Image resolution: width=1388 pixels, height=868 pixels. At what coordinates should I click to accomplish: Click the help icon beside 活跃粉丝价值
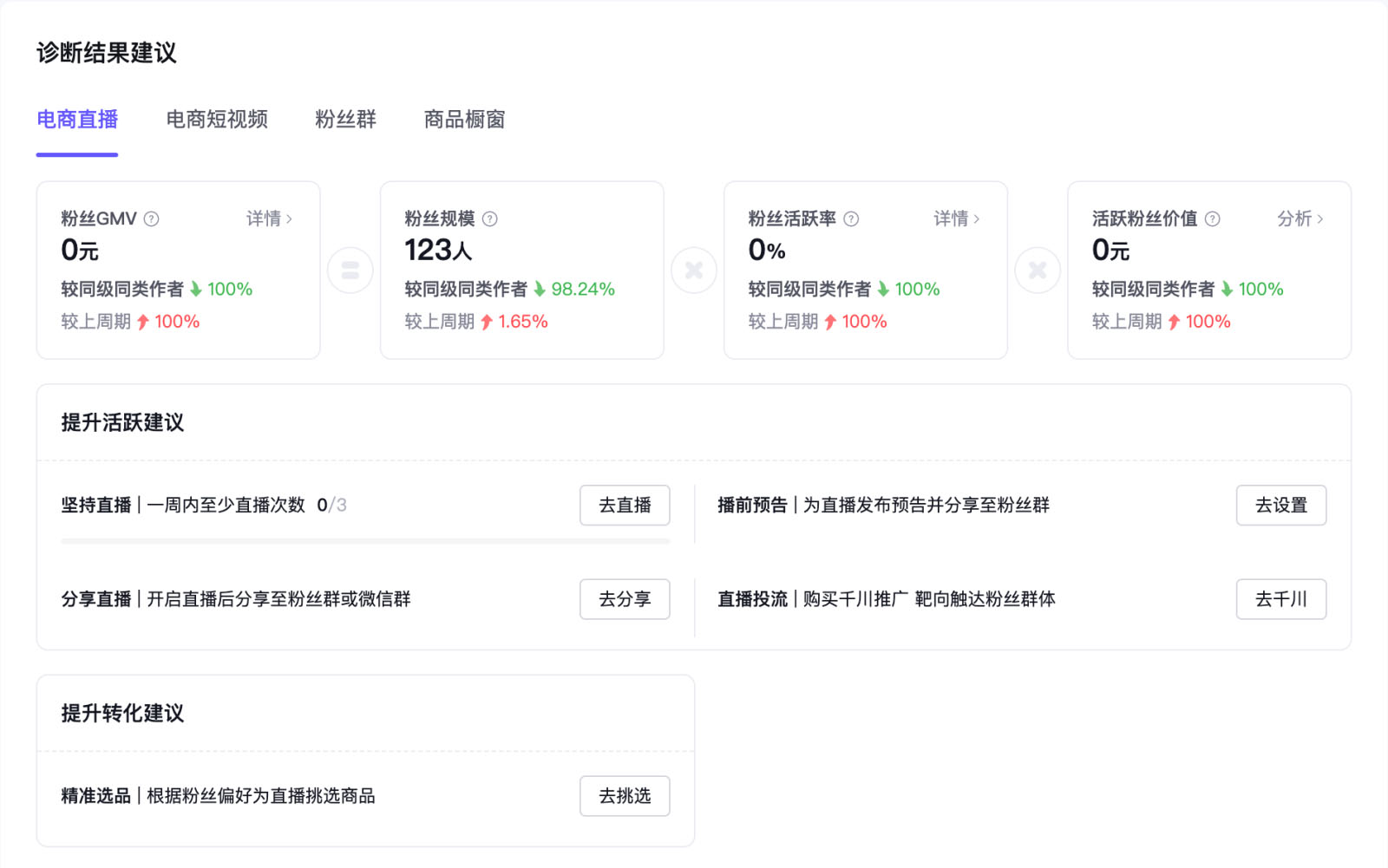point(1212,219)
